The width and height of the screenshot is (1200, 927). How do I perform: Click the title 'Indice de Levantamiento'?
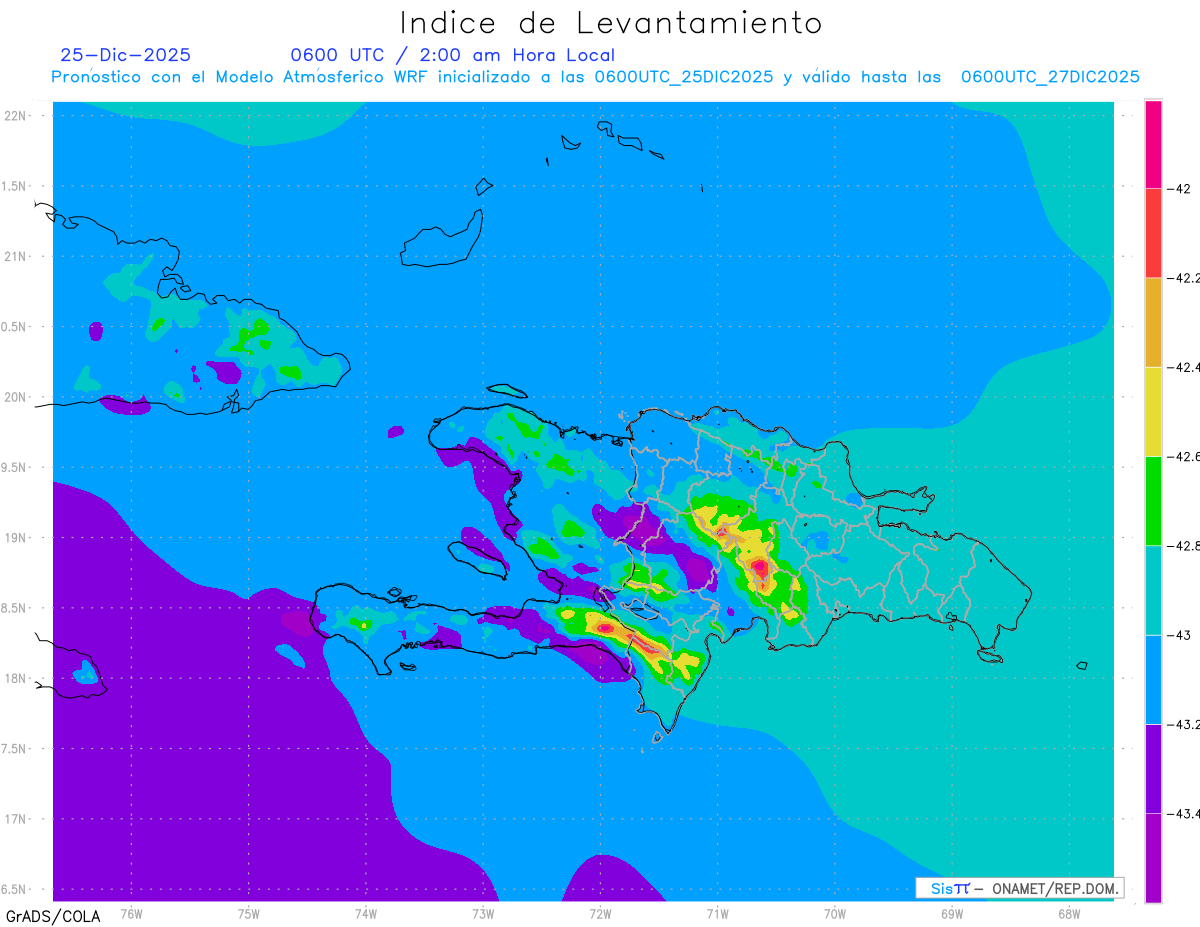611,23
